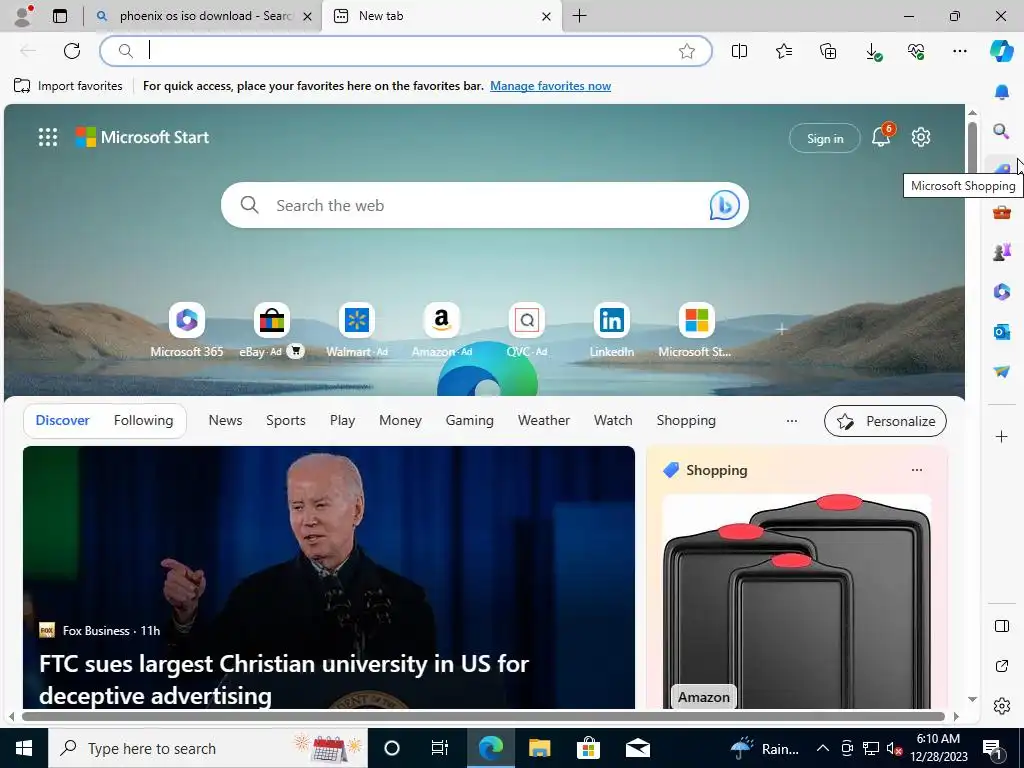Open Edge Settings and more ellipsis
Screen dimensions: 1024x768
click(x=960, y=51)
